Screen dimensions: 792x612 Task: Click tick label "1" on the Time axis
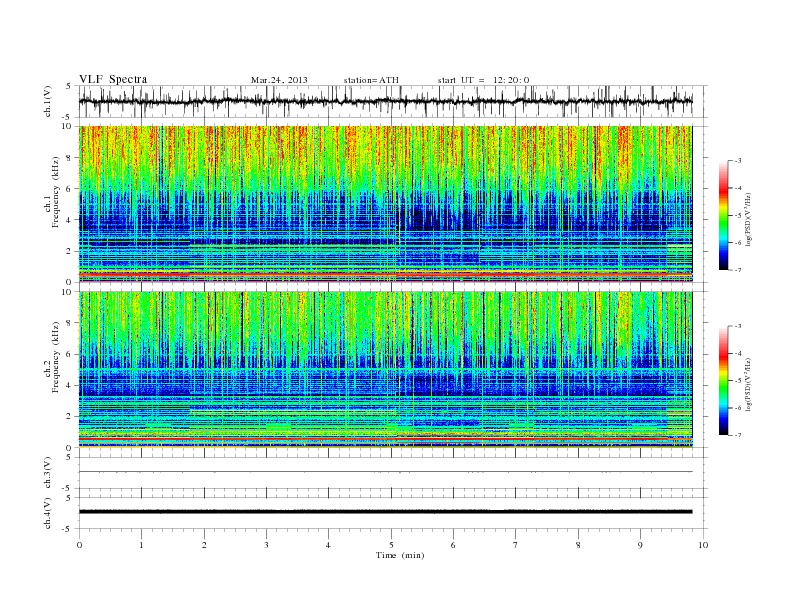click(x=141, y=545)
